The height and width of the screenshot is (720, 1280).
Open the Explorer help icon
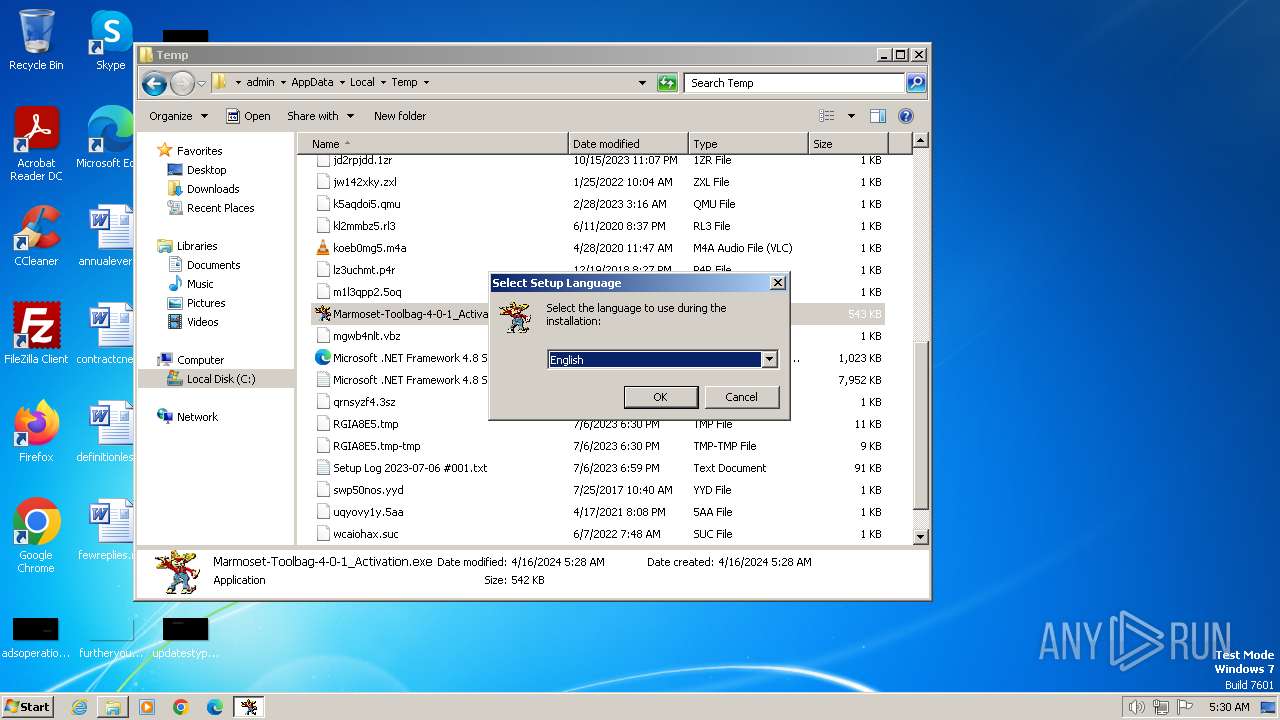[906, 116]
